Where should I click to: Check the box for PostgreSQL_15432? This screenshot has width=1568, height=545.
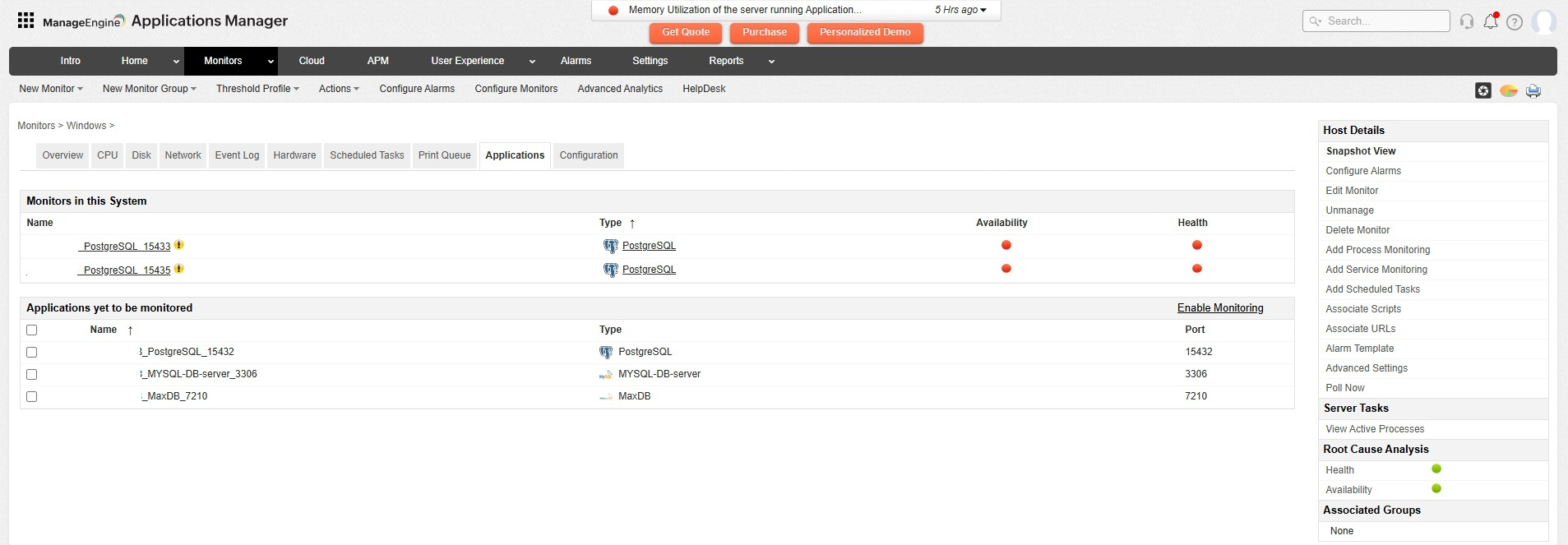click(x=32, y=352)
